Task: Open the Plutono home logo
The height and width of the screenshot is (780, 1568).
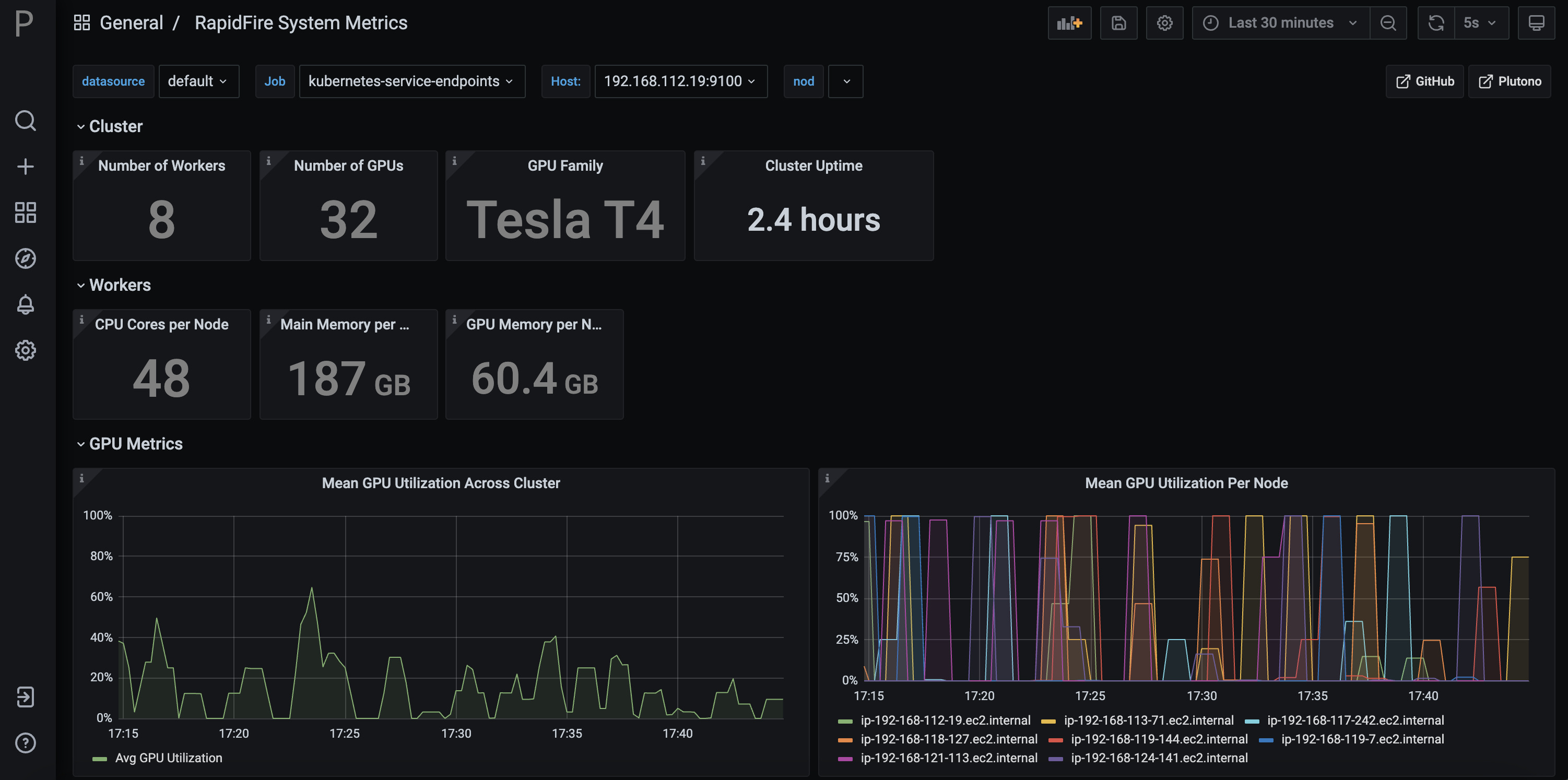Action: point(25,23)
